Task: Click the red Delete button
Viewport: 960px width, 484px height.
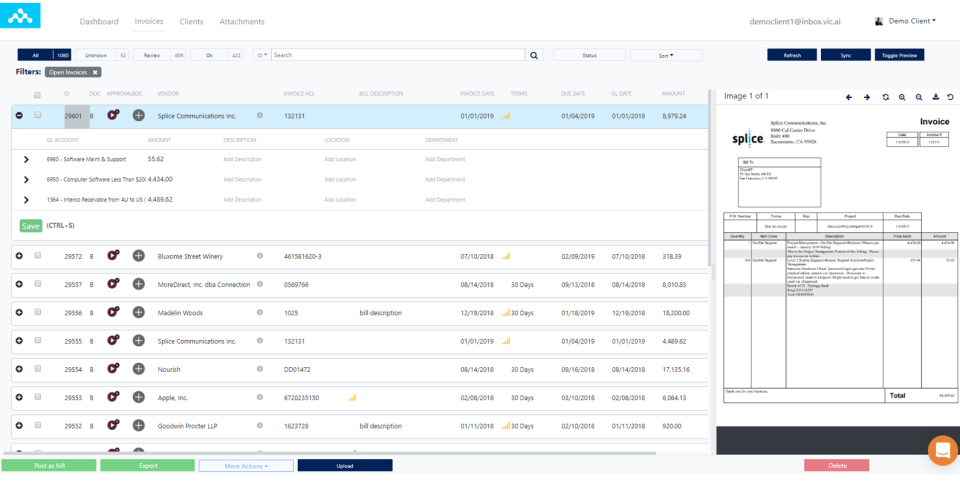Action: pos(837,466)
